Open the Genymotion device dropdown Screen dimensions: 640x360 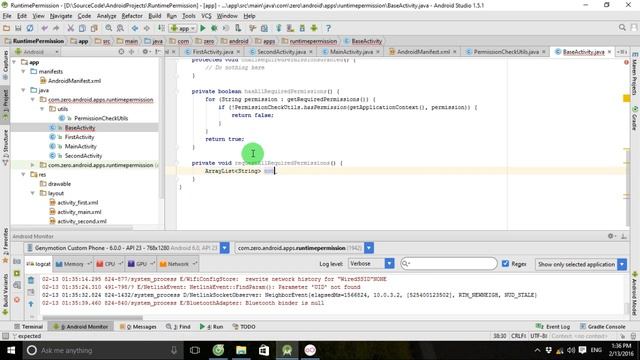pyautogui.click(x=224, y=248)
